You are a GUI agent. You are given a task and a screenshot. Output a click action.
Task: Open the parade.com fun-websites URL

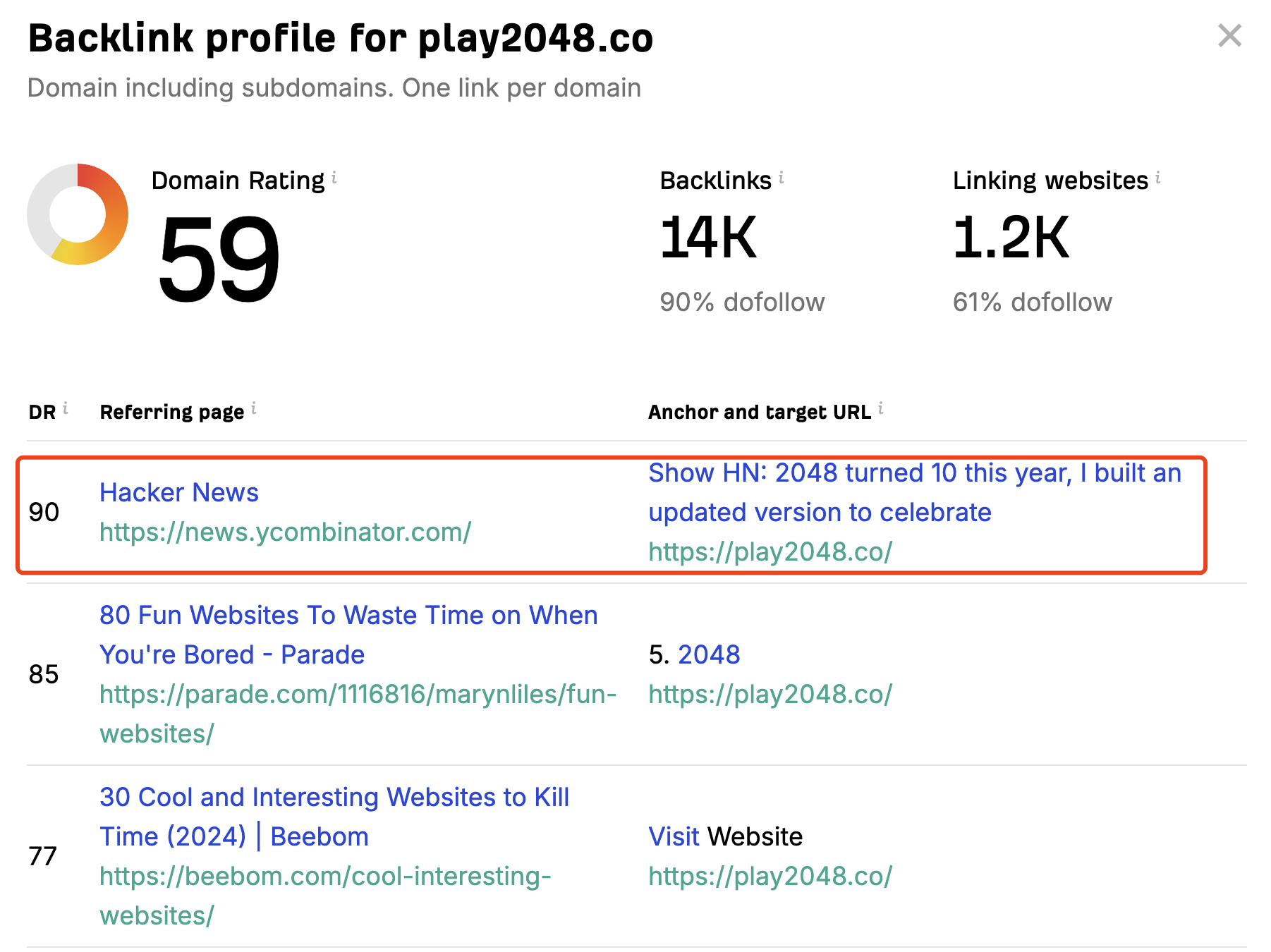pos(358,714)
